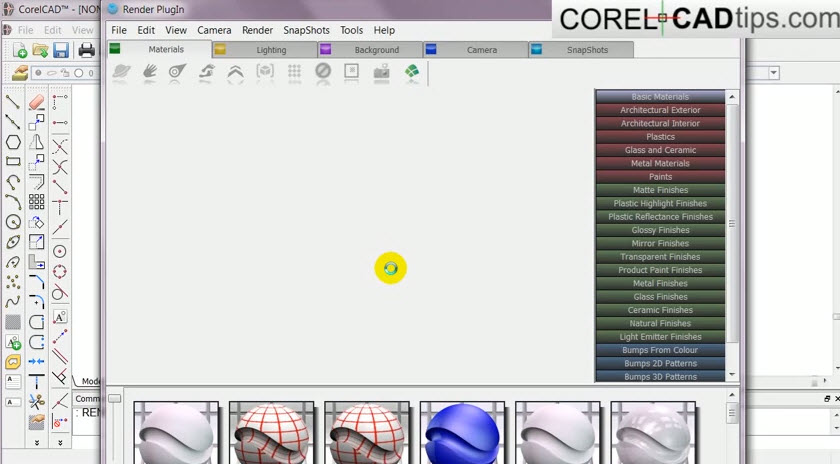
Task: Open the Edit menu in Render PlugIn
Action: coord(146,31)
